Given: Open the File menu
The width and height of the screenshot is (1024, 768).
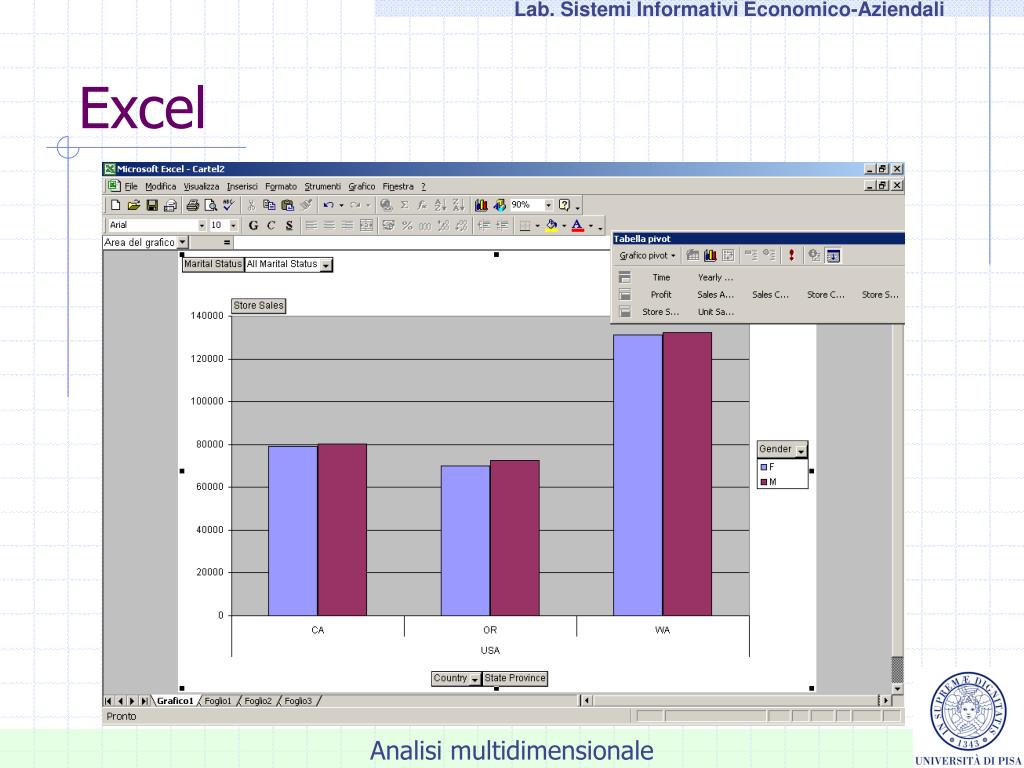Looking at the screenshot, I should [x=131, y=187].
